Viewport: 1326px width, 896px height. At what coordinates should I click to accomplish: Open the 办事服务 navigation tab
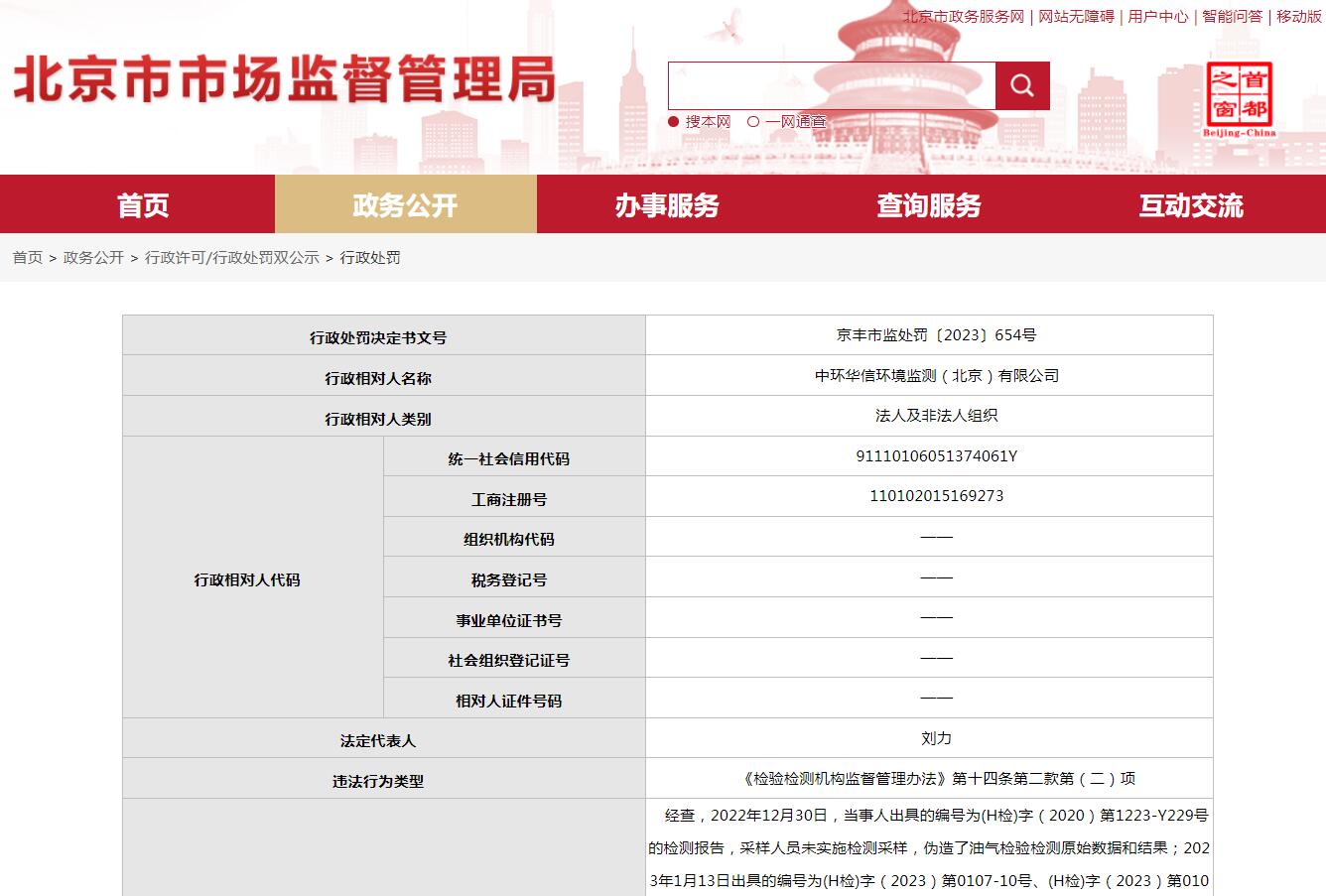point(667,204)
